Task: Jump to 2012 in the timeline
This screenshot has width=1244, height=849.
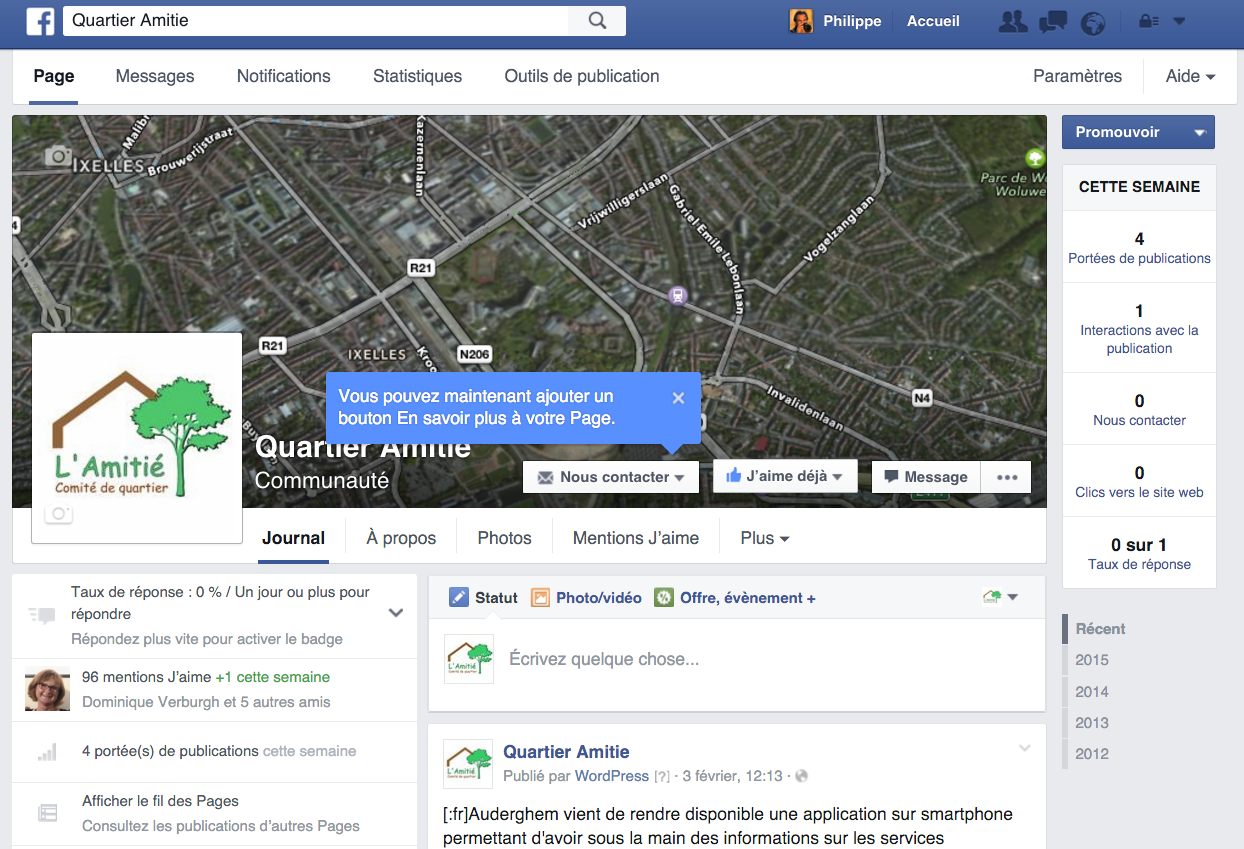Action: (x=1092, y=753)
